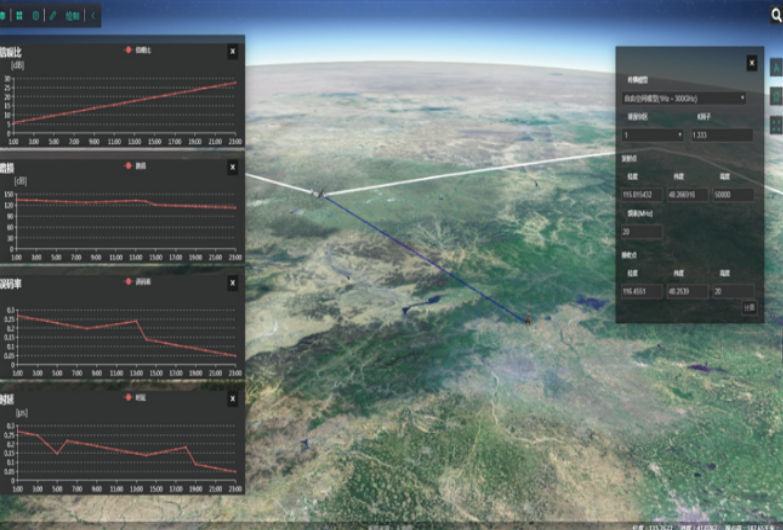Viewport: 783px width, 530px height.
Task: Close the propagation parameters panel
Action: point(752,63)
